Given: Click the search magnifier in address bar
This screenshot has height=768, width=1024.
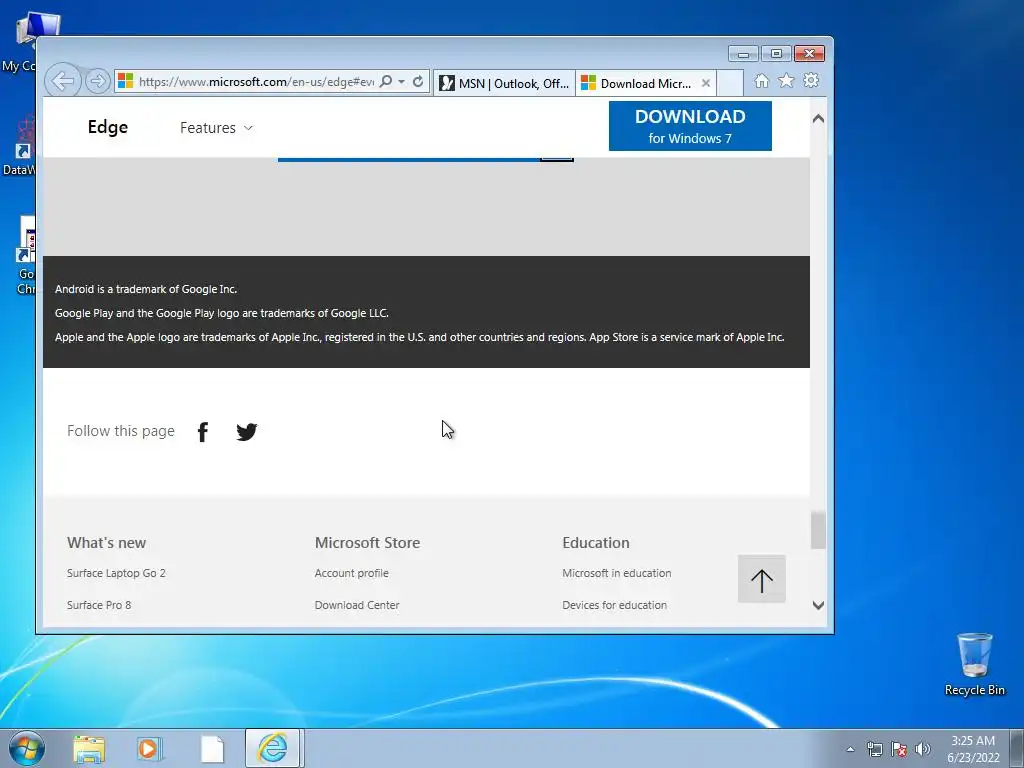Looking at the screenshot, I should (x=386, y=82).
